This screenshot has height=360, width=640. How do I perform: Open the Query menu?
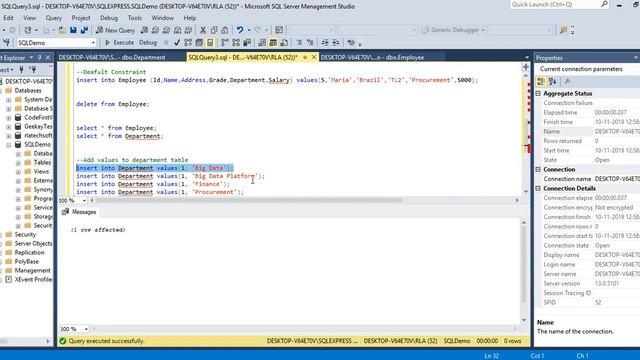point(53,18)
